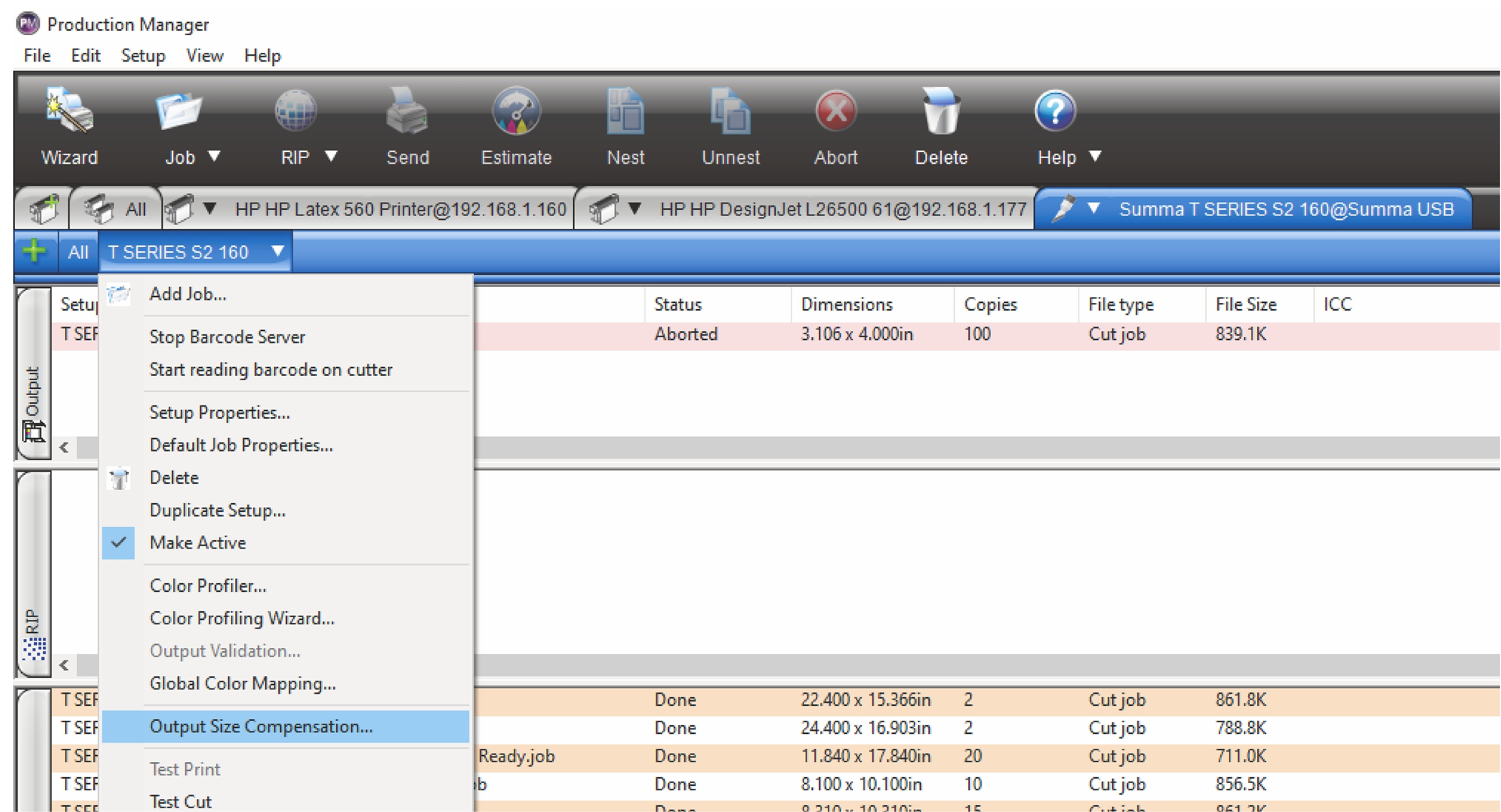Switch to Summa T SERIES S2 160 tab

(x=1253, y=208)
